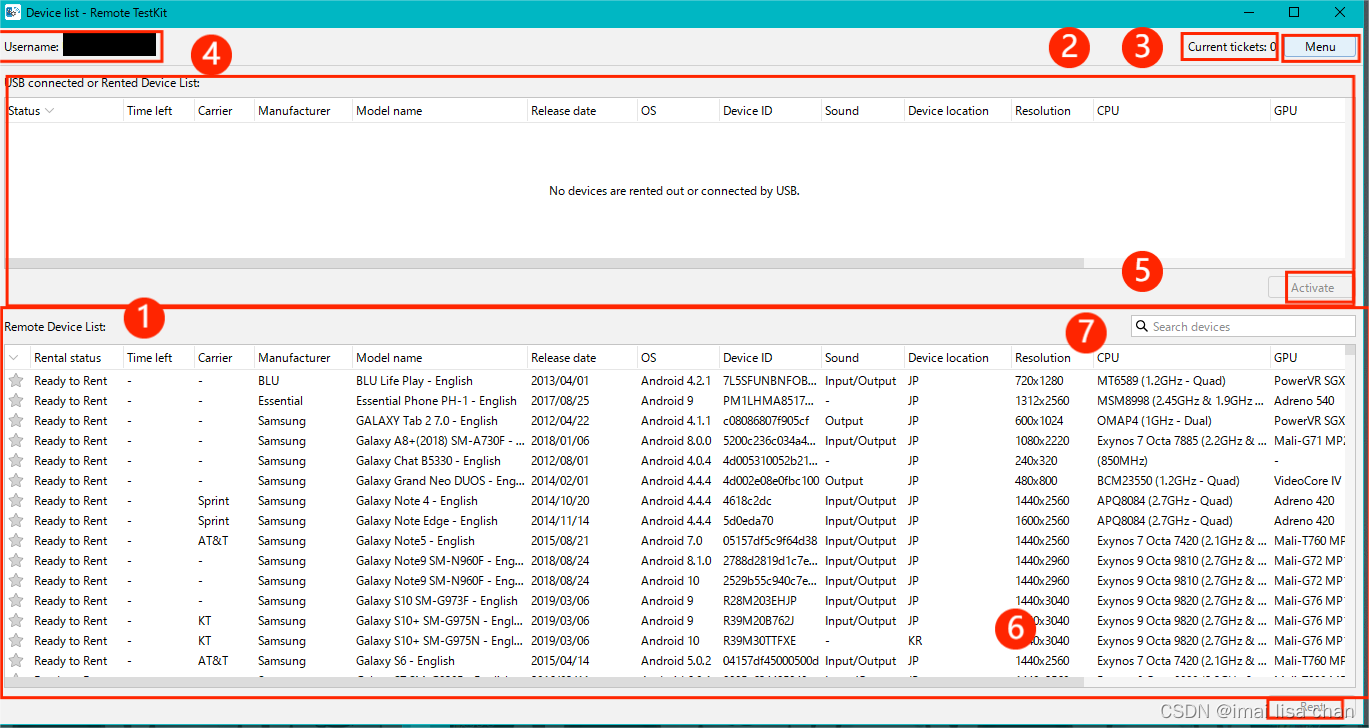Click the 'Android 5.0.2' OS cell
The image size is (1369, 728).
click(676, 660)
